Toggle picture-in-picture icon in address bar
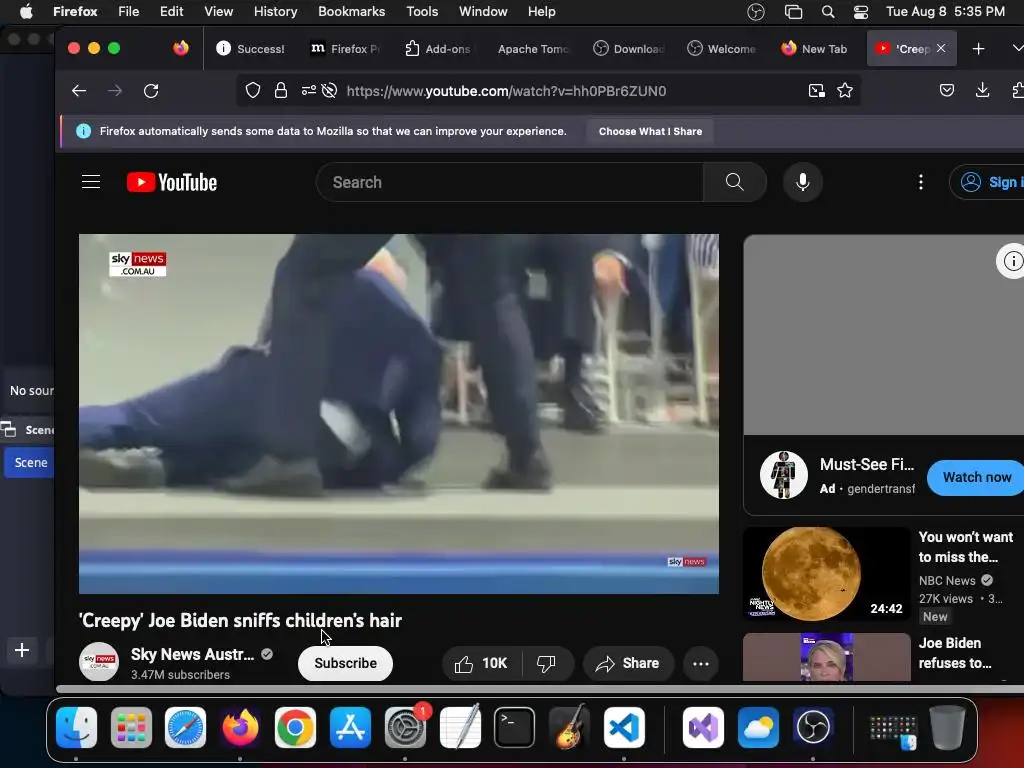 tap(816, 91)
